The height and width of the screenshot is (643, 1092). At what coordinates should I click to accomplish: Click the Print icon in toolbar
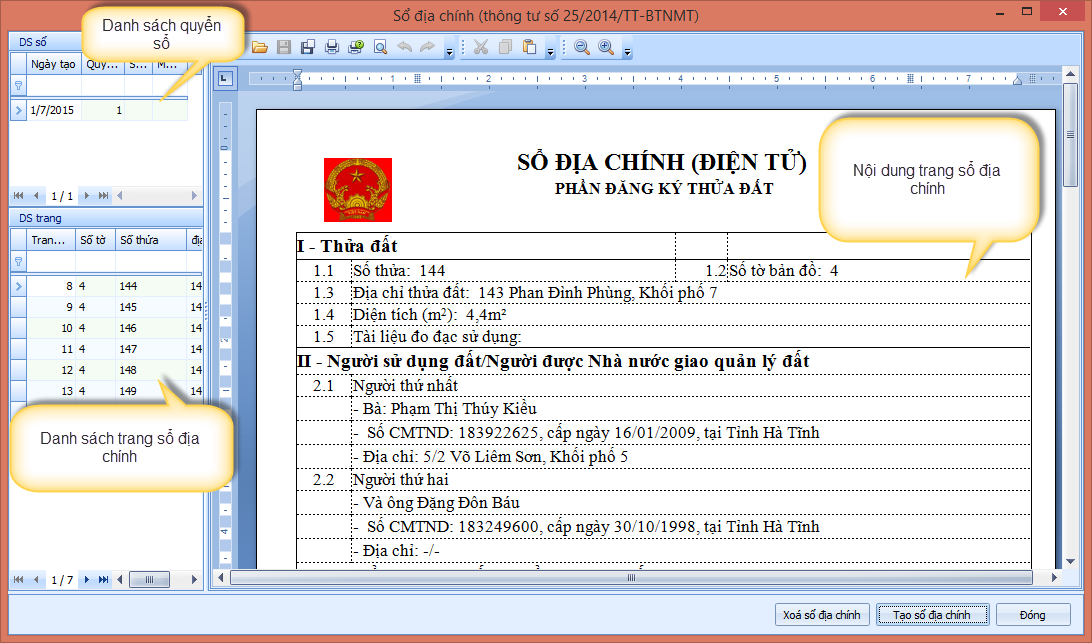pos(332,47)
